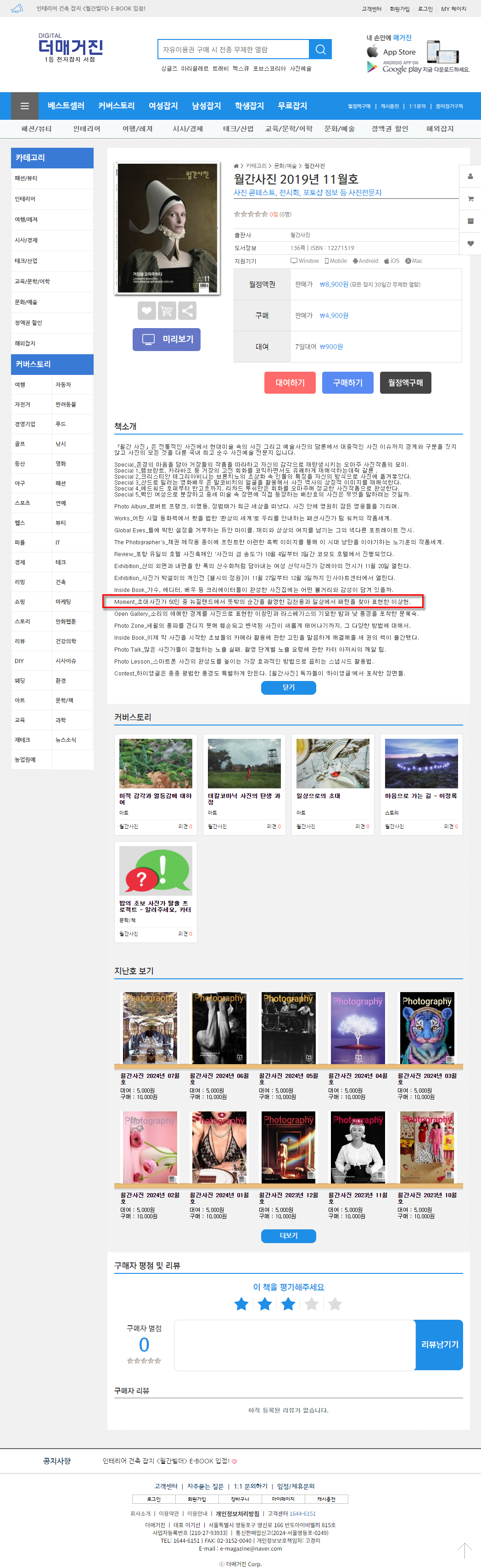Screen dimensions: 481x1568
Task: Click the scroll-to-top arrow icon
Action: point(464,1551)
